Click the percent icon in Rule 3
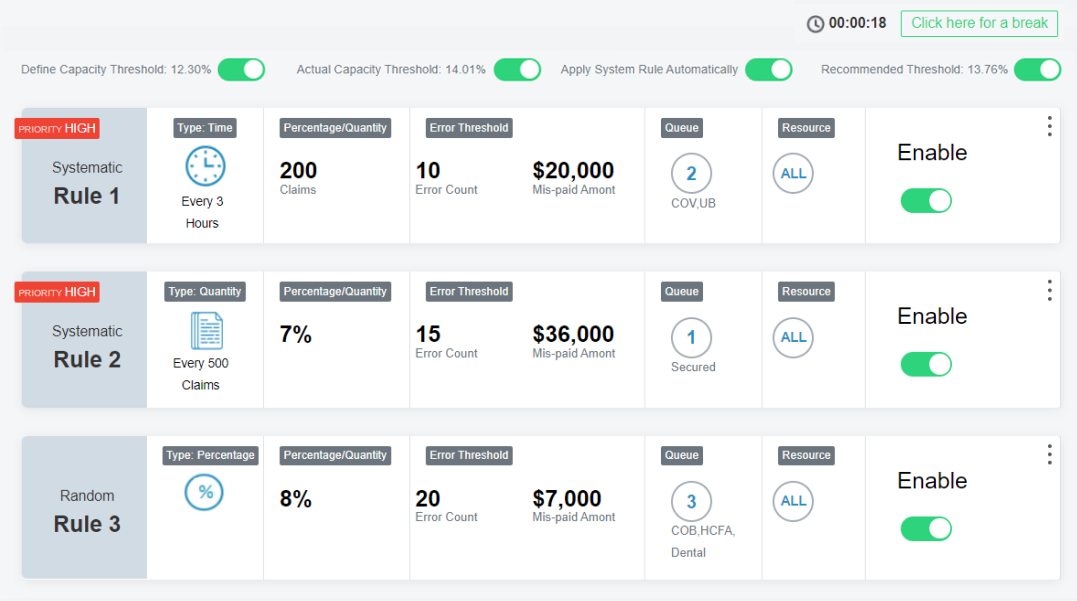 [204, 492]
